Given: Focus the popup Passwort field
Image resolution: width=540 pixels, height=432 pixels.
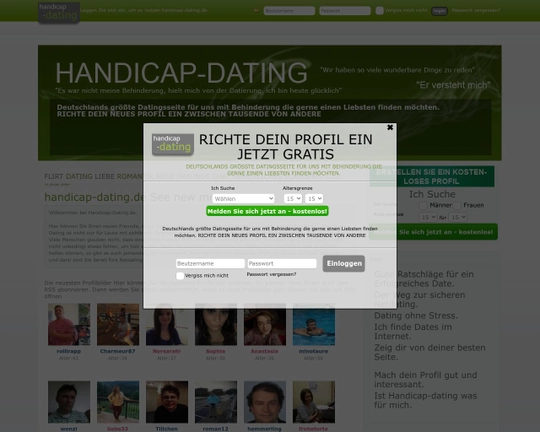Looking at the screenshot, I should coord(282,264).
